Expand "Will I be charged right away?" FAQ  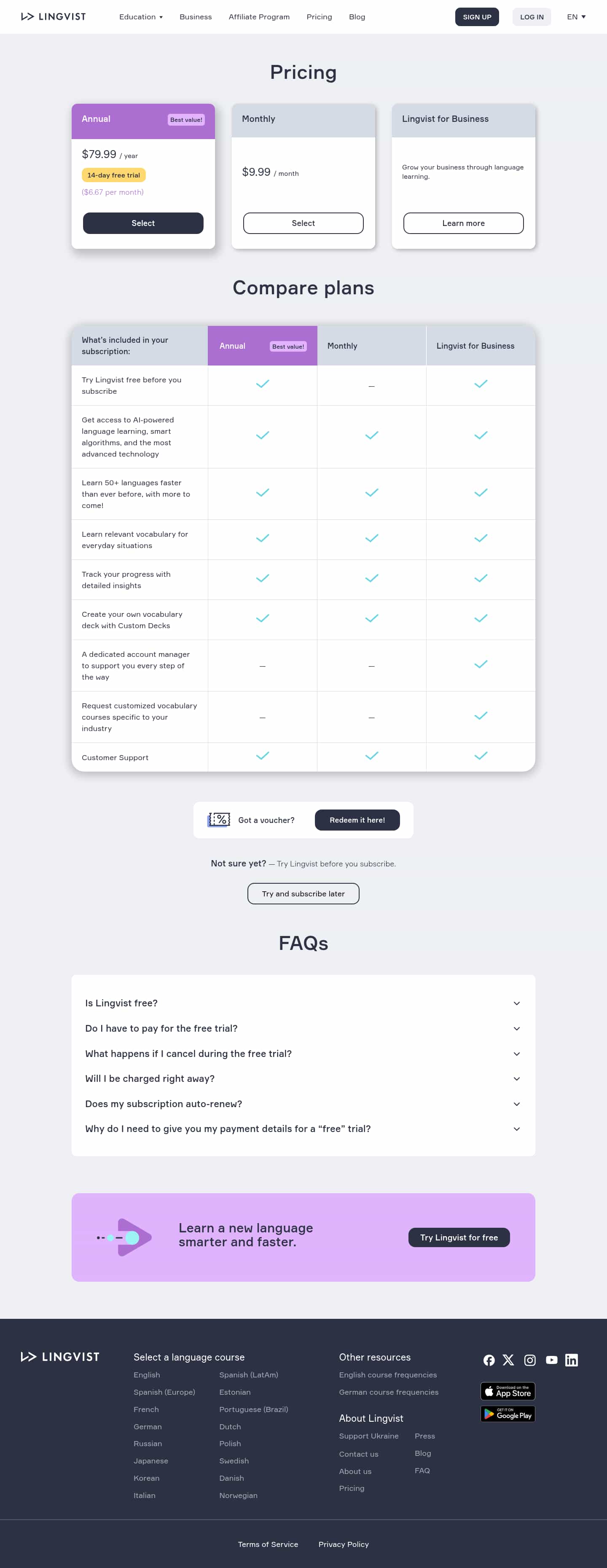coord(303,1079)
